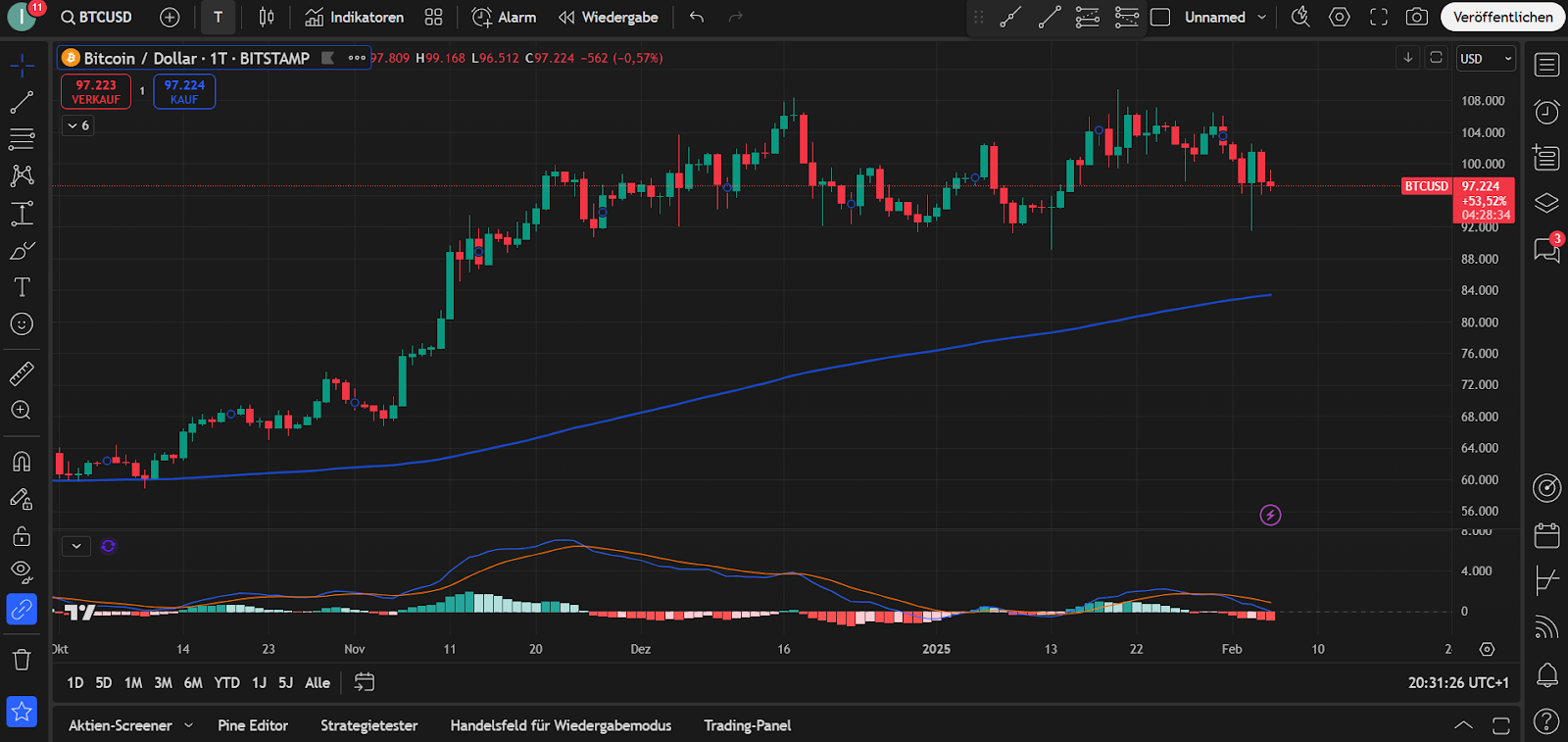The height and width of the screenshot is (742, 1568).
Task: Toggle magnet mode in the left toolbar
Action: pyautogui.click(x=22, y=461)
